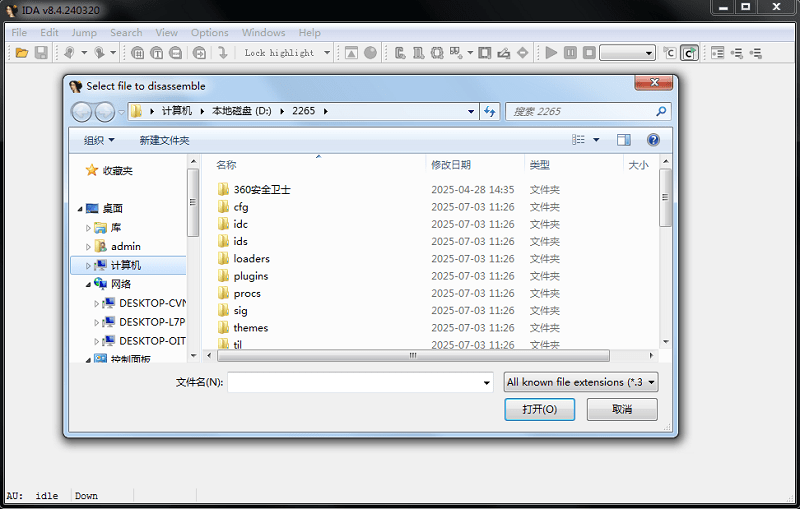Screen dimensions: 800x509
Task: Open the view options dropdown arrow
Action: pyautogui.click(x=596, y=140)
